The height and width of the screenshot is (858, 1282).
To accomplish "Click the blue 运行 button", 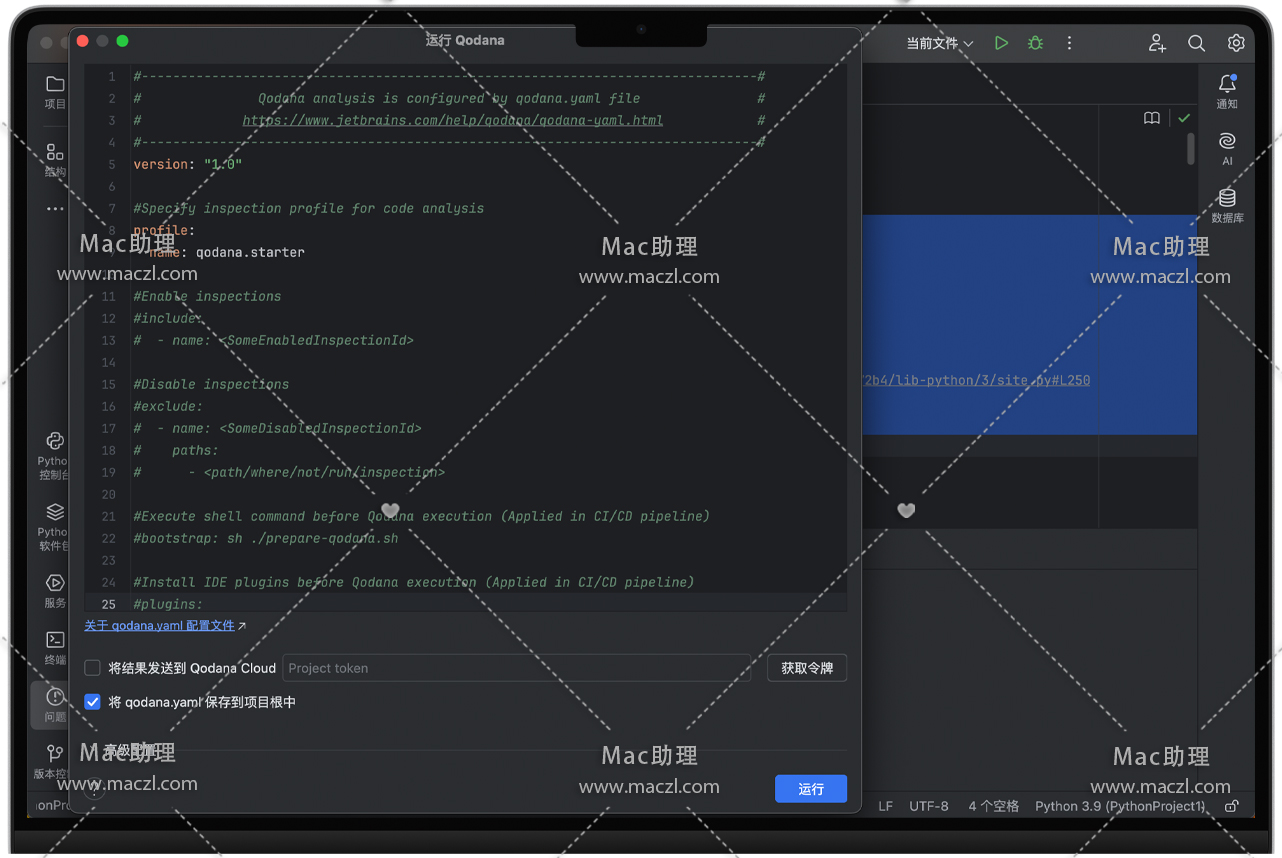I will click(x=810, y=789).
